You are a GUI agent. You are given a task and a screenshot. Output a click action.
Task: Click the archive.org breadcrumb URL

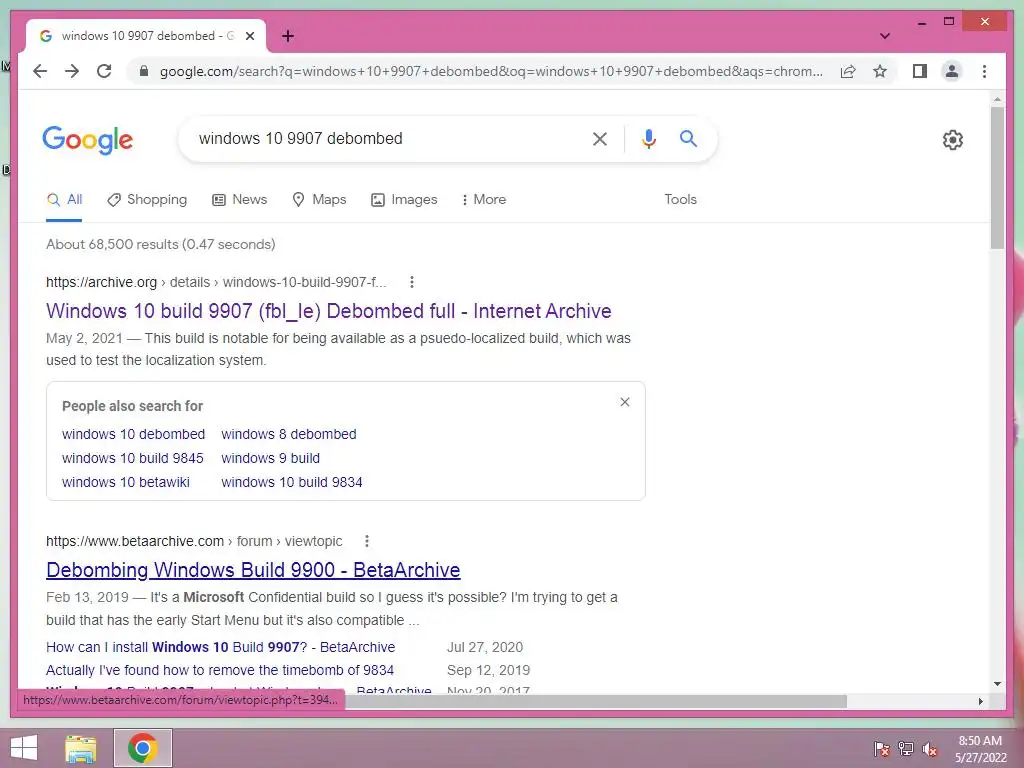coord(216,282)
